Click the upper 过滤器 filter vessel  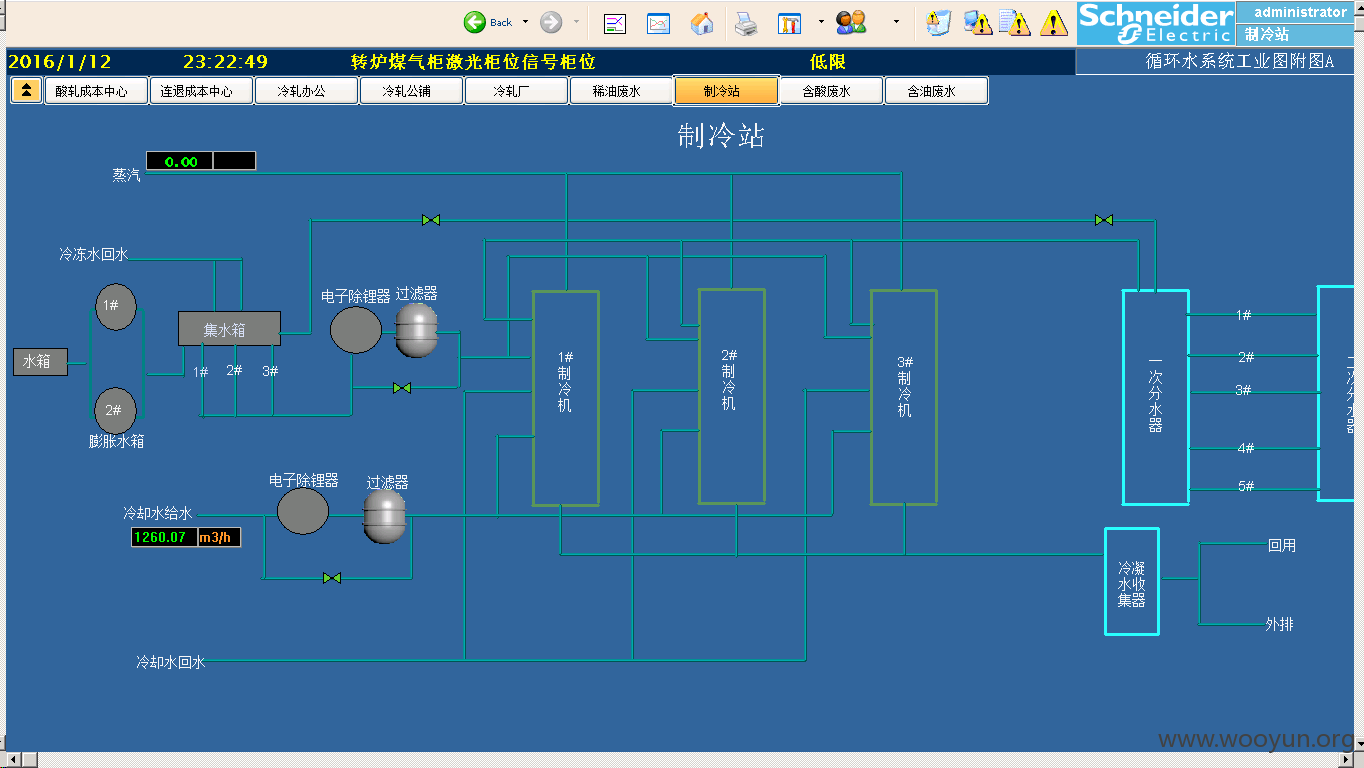click(416, 330)
